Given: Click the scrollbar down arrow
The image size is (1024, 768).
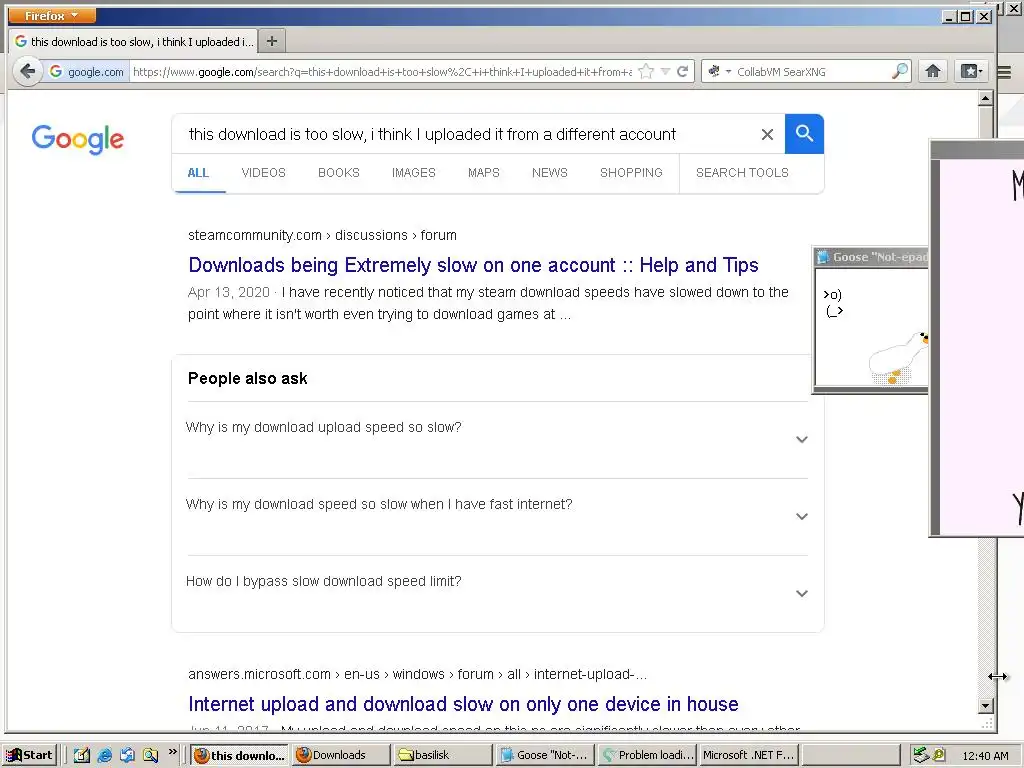Looking at the screenshot, I should 985,705.
